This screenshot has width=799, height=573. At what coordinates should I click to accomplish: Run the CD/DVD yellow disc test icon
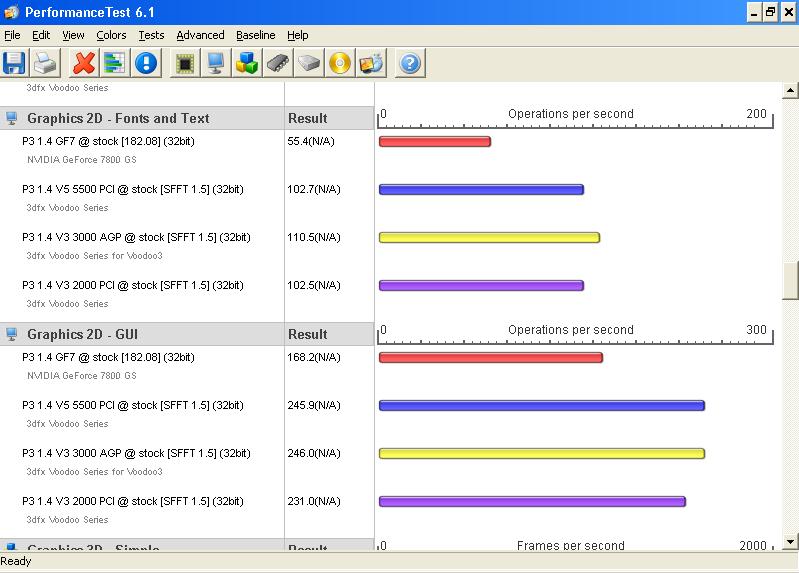pos(340,64)
